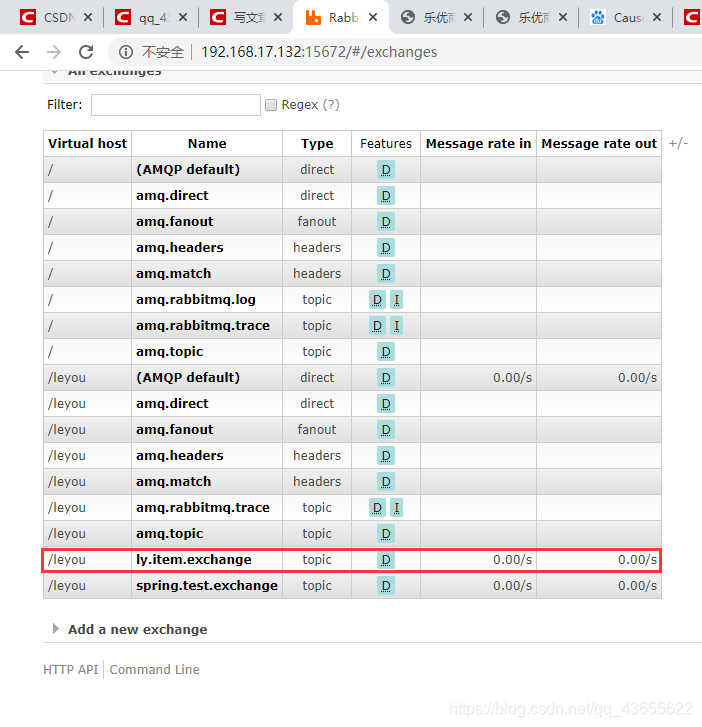Open amq.fanout exchange in /leyou vhost

[174, 429]
